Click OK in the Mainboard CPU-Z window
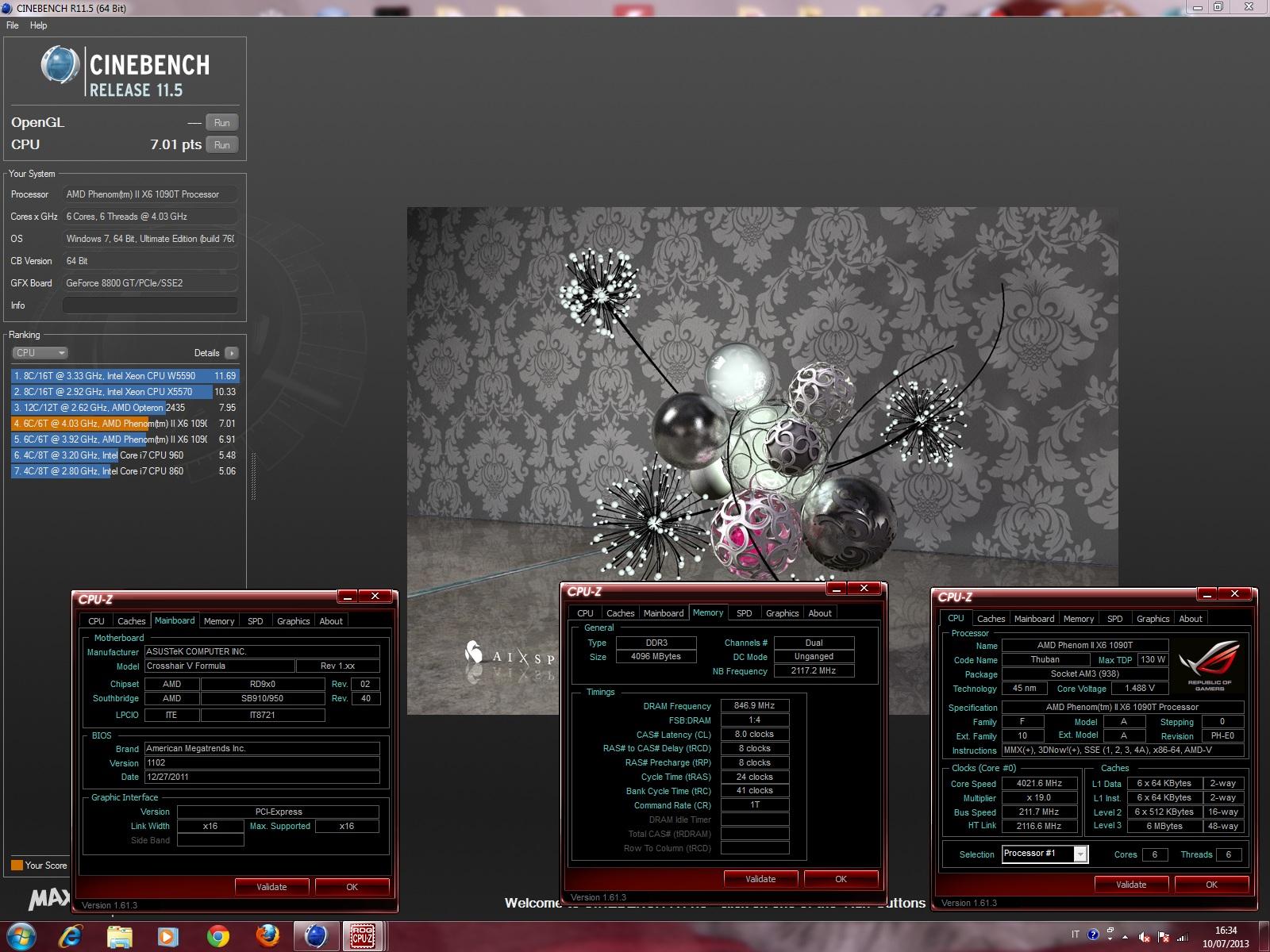The width and height of the screenshot is (1270, 952). pyautogui.click(x=352, y=887)
